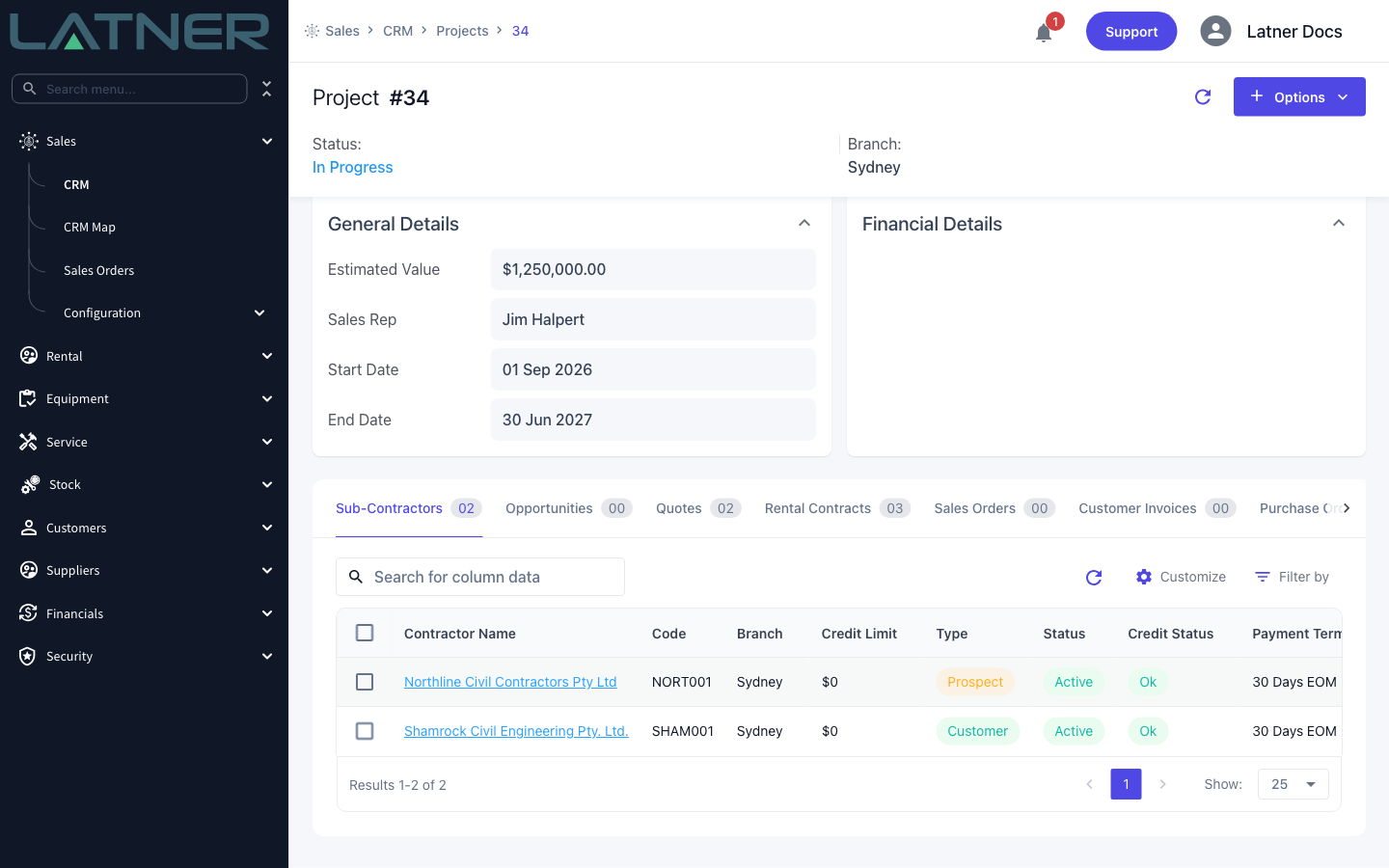Click the Stock icon in sidebar

click(30, 484)
